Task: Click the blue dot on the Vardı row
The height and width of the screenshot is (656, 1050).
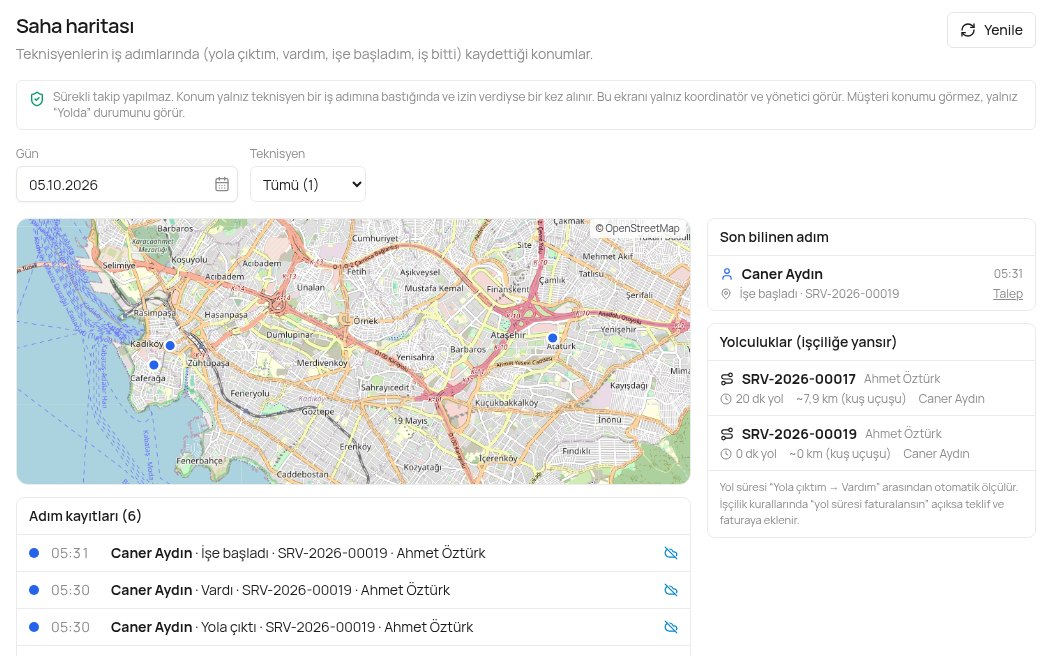Action: [34, 590]
